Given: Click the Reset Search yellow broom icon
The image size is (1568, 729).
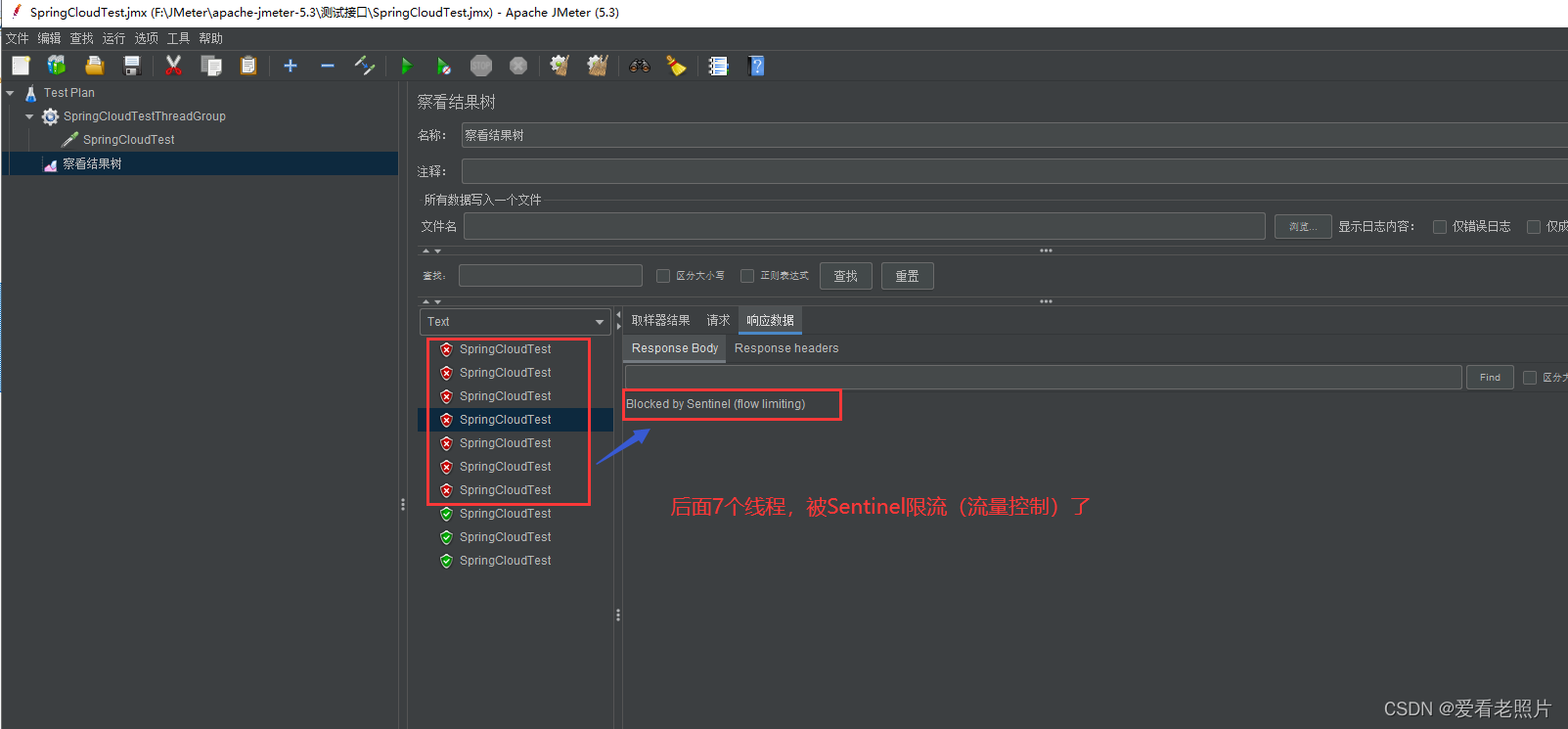Looking at the screenshot, I should tap(677, 66).
